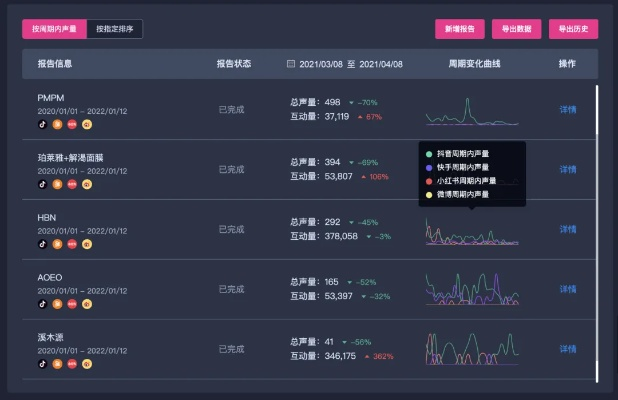The height and width of the screenshot is (400, 618).
Task: Click the Kuaishou icon in the PMPM row
Action: point(58,125)
